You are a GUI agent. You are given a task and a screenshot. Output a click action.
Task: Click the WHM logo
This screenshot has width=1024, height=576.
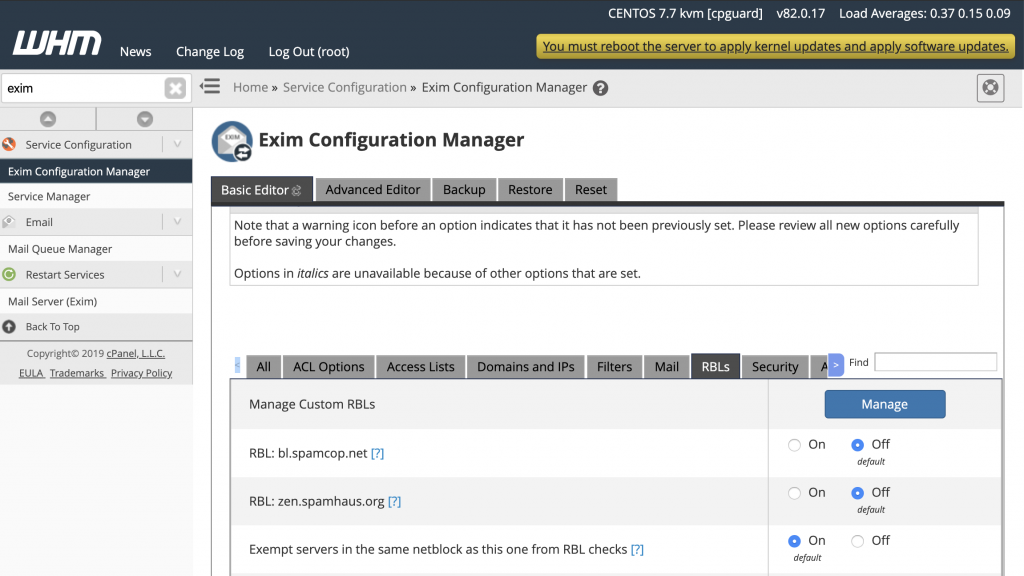(57, 43)
